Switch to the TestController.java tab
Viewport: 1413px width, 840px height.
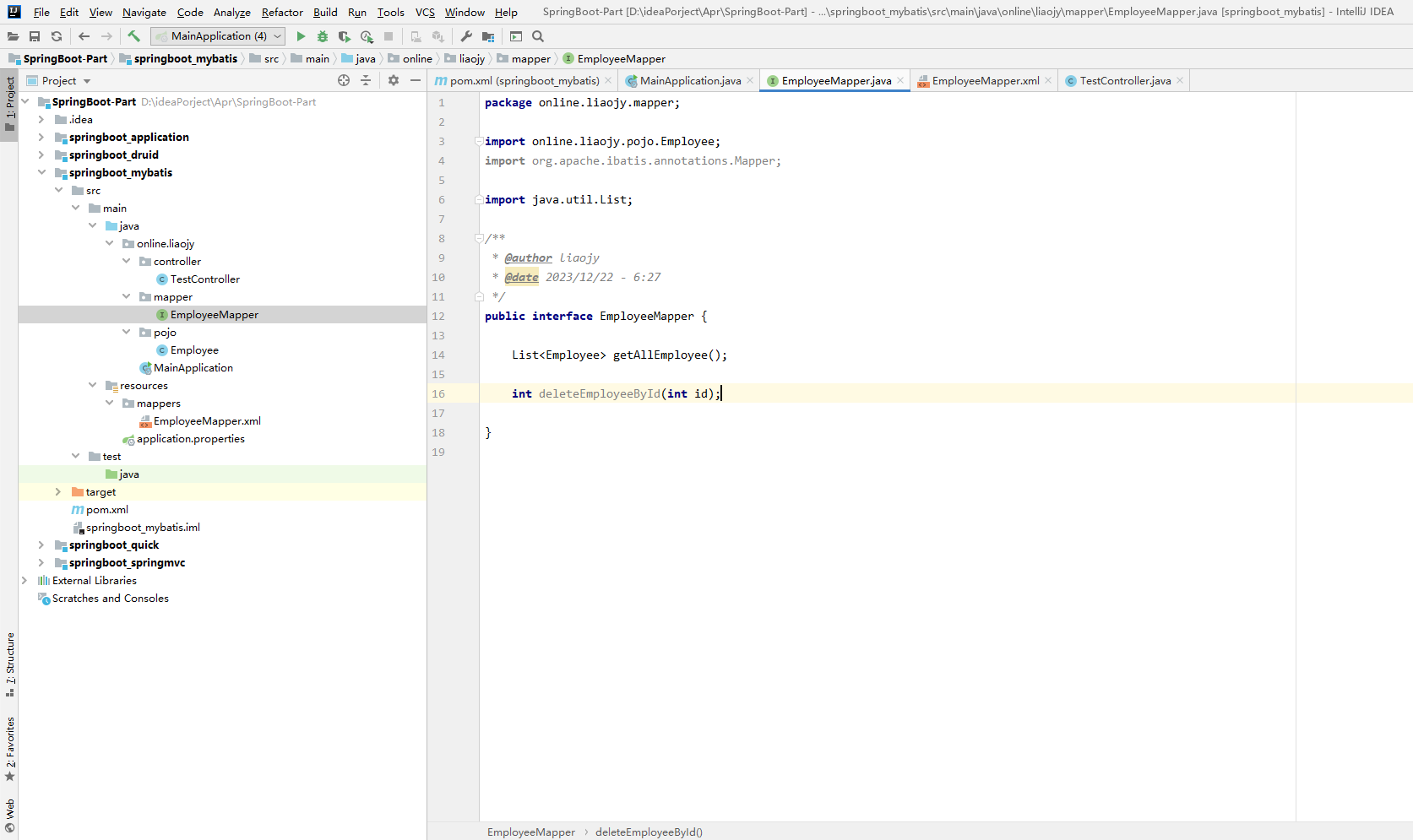click(x=1124, y=81)
